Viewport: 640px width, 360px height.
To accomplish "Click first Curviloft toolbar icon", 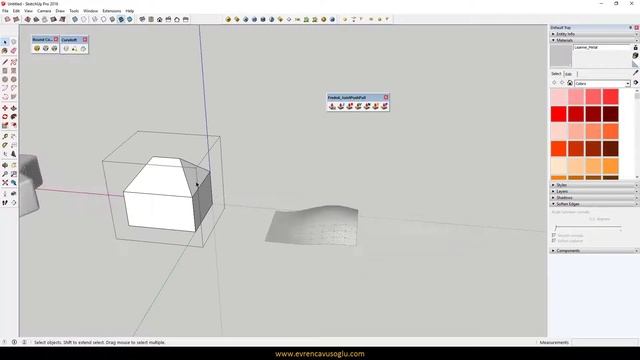I will pyautogui.click(x=66, y=49).
